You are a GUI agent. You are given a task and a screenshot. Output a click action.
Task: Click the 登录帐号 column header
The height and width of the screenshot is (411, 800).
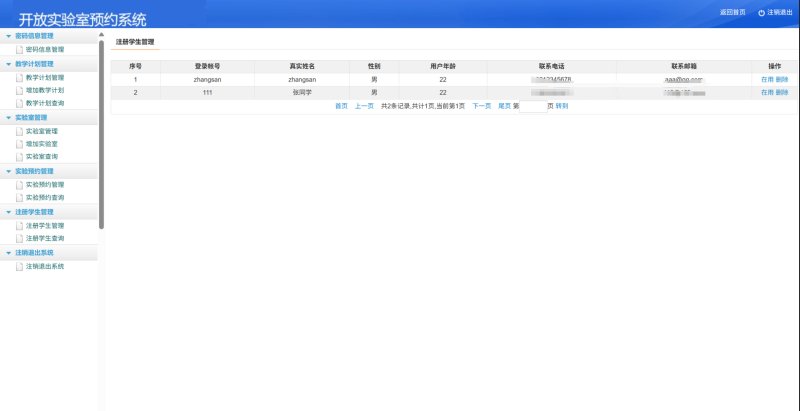click(207, 67)
